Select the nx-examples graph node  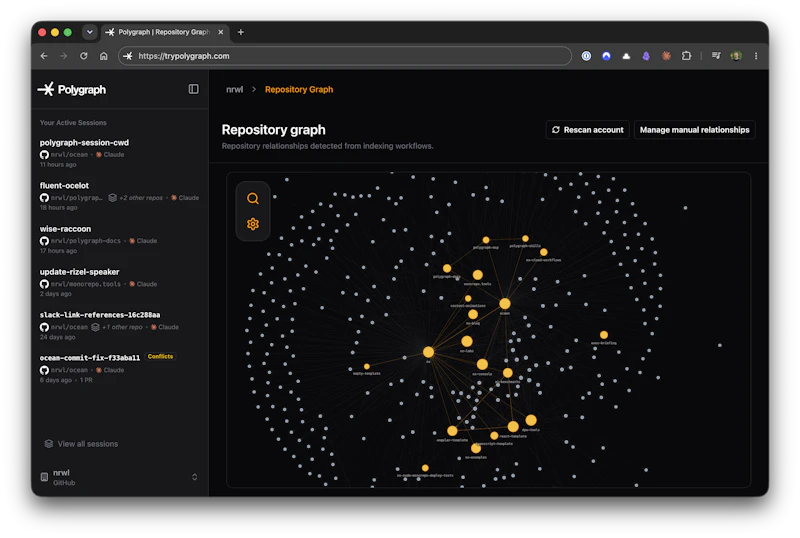(476, 449)
